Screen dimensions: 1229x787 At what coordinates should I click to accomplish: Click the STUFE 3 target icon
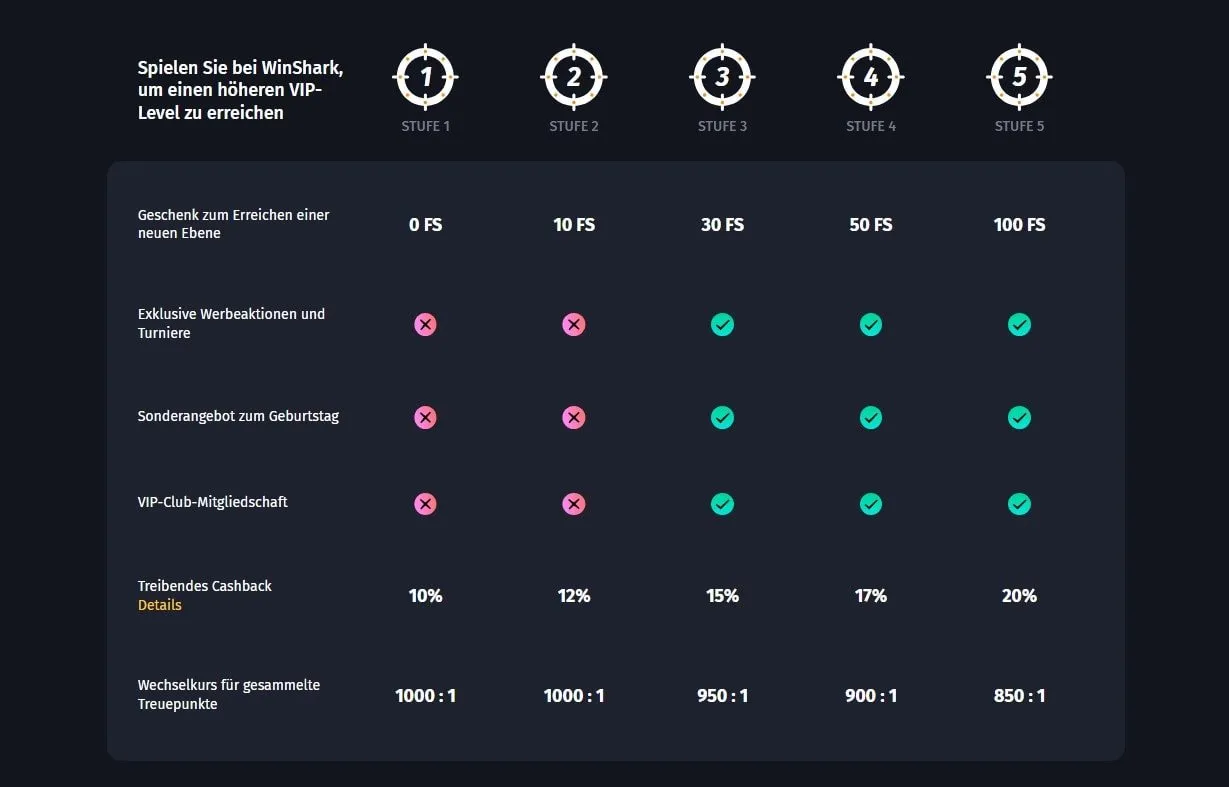tap(722, 76)
